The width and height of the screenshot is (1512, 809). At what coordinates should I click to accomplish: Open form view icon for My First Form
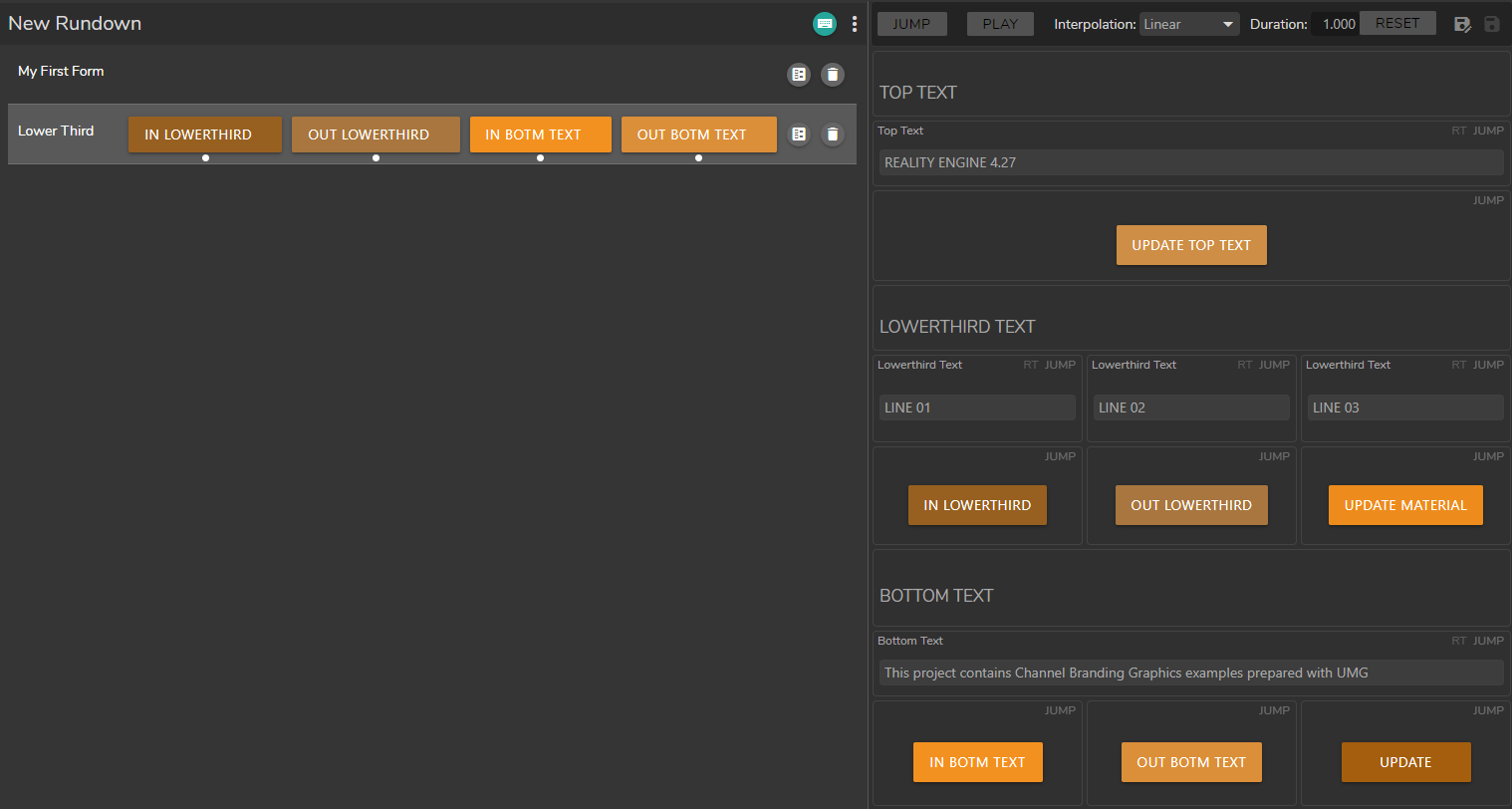point(799,75)
